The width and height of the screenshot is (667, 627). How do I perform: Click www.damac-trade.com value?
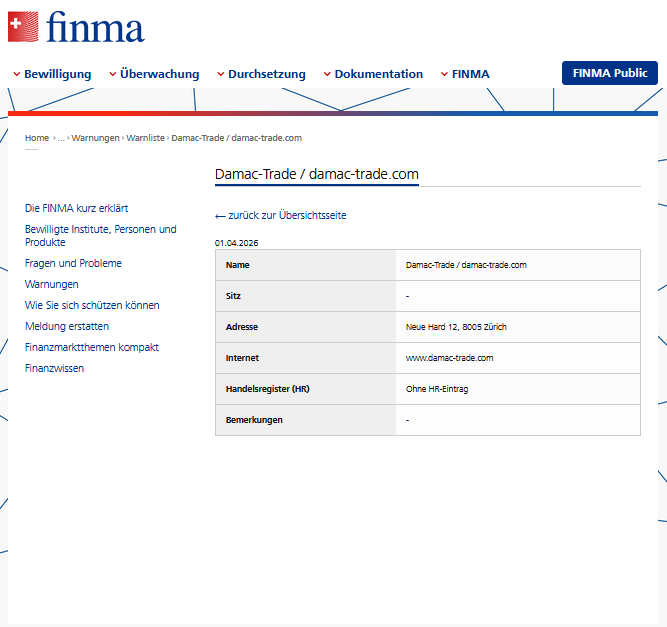click(450, 358)
